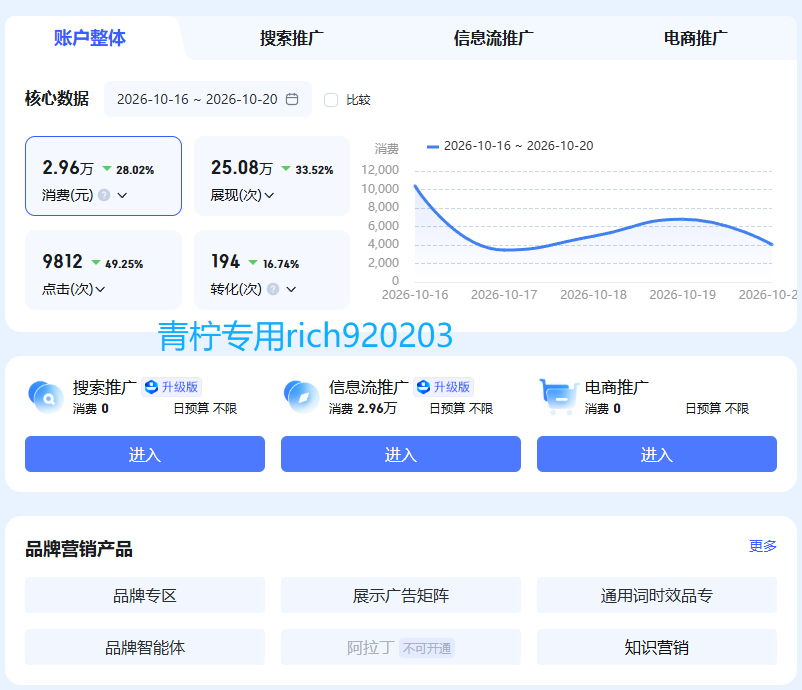
Task: Click 日预算 不限 under 电商推广
Action: click(717, 408)
